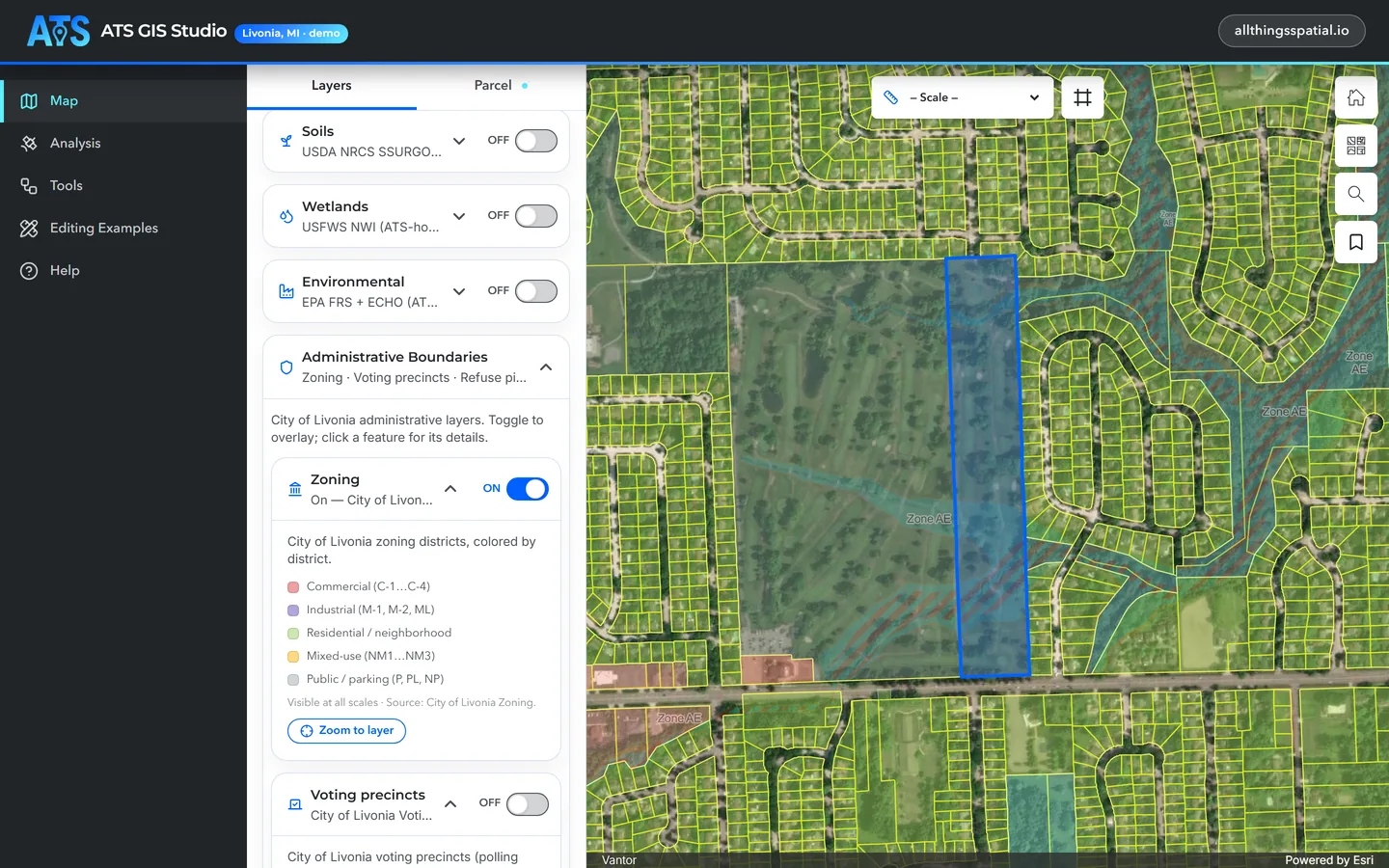1389x868 pixels.
Task: Select the blue highlighted parcel on the map
Action: pyautogui.click(x=986, y=466)
